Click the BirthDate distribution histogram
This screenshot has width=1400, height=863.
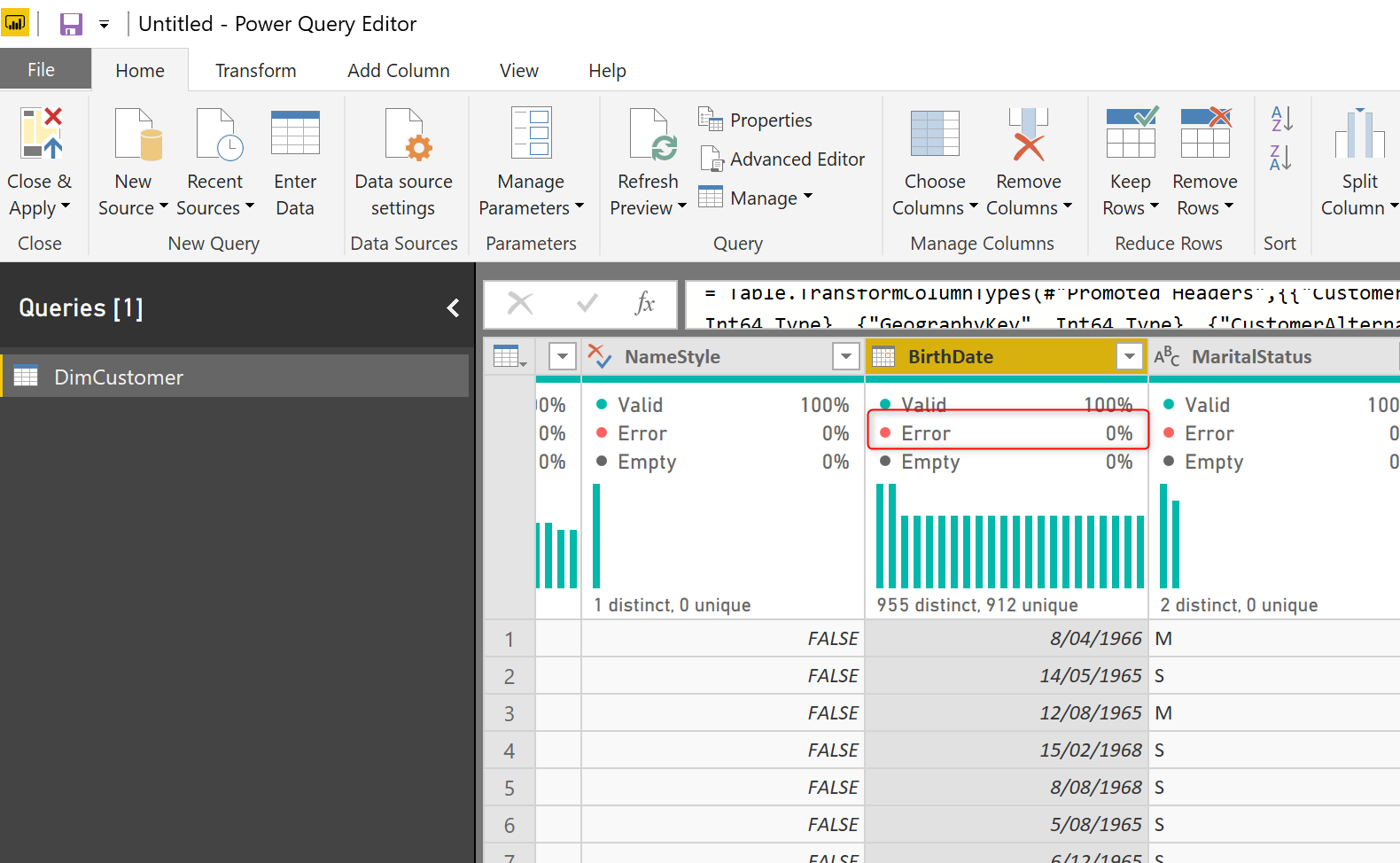(x=1009, y=536)
